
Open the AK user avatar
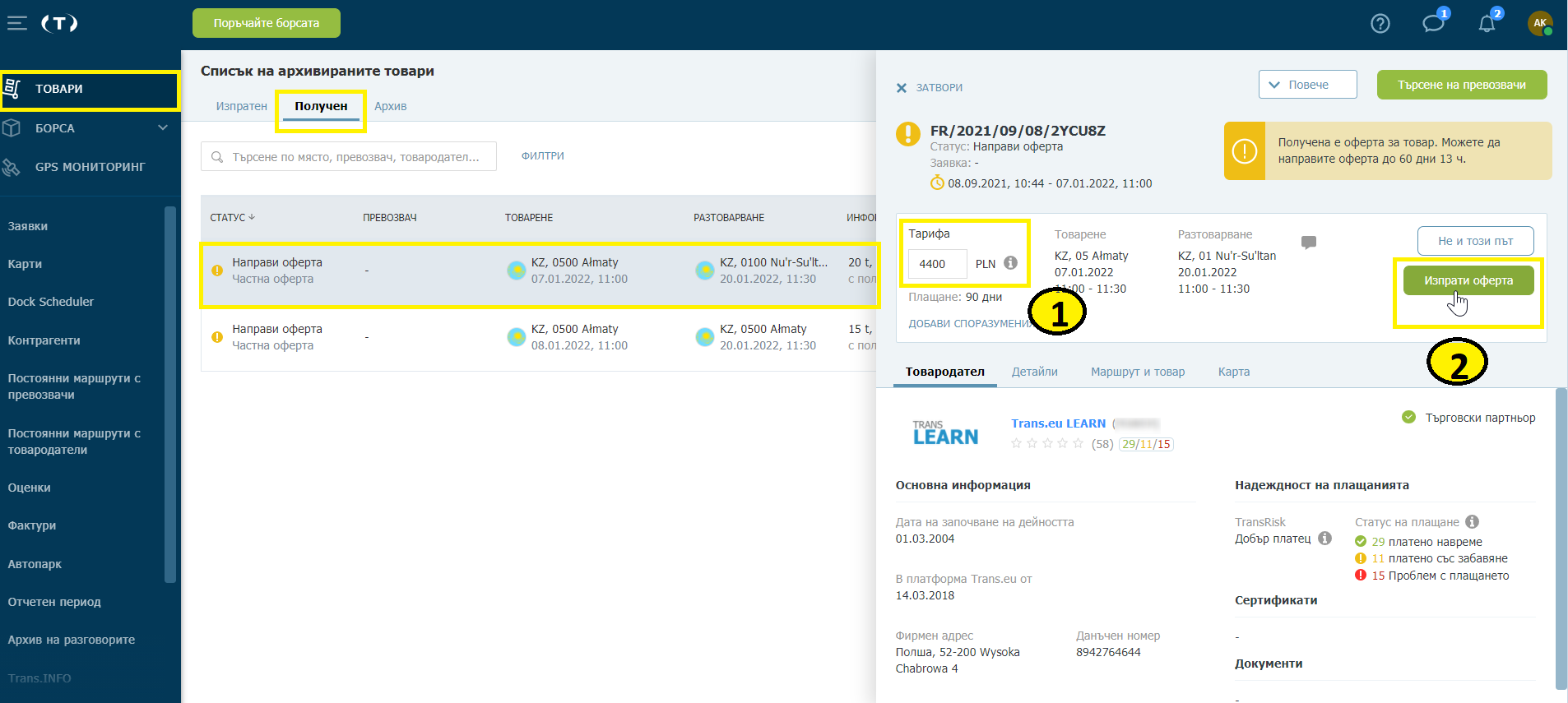tap(1540, 23)
